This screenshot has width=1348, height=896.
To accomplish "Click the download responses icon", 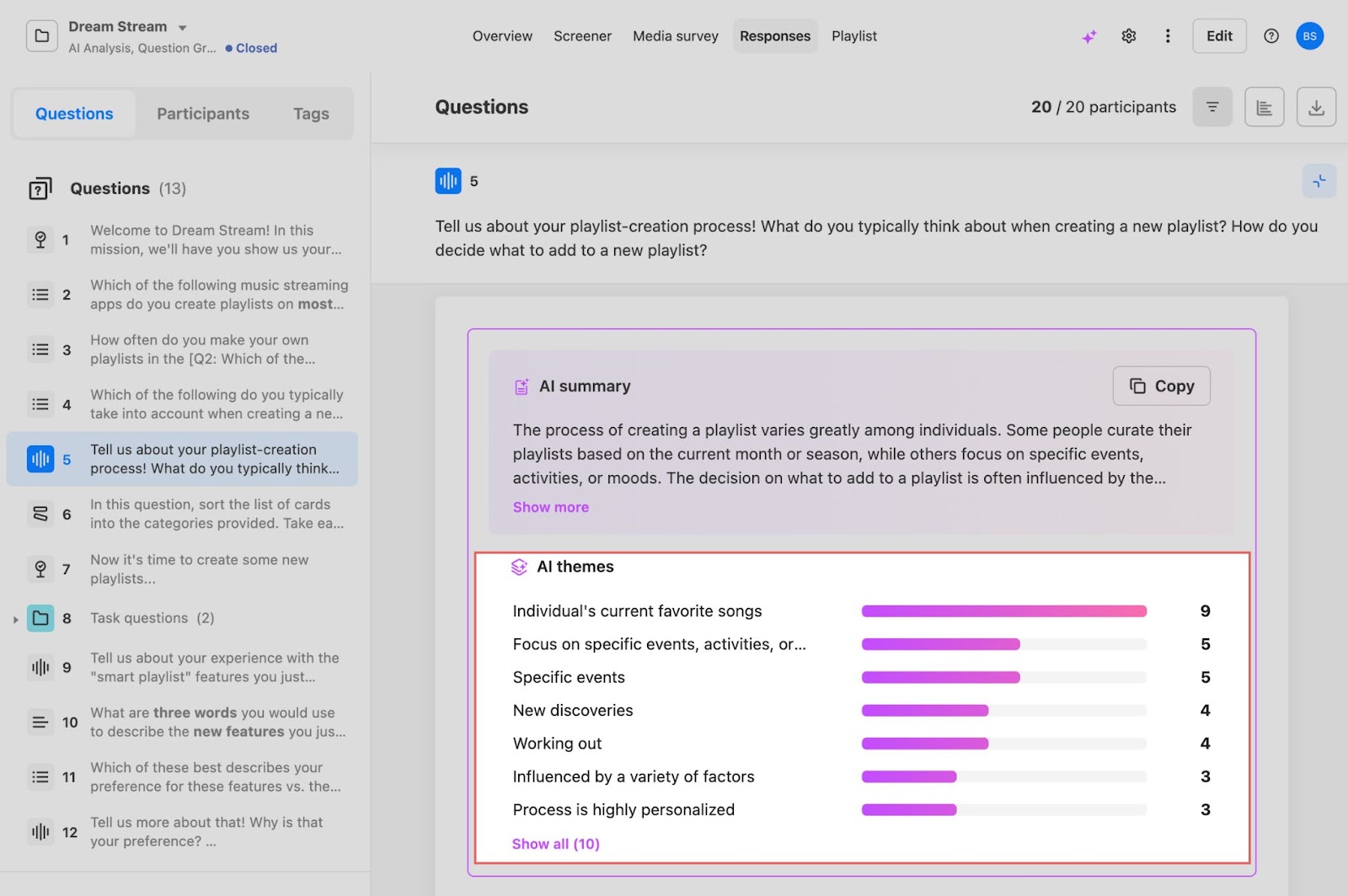I will tap(1316, 107).
